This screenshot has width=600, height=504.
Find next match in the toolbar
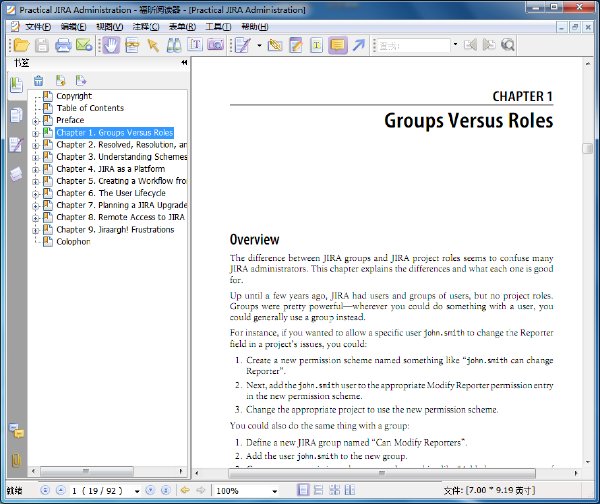[489, 45]
